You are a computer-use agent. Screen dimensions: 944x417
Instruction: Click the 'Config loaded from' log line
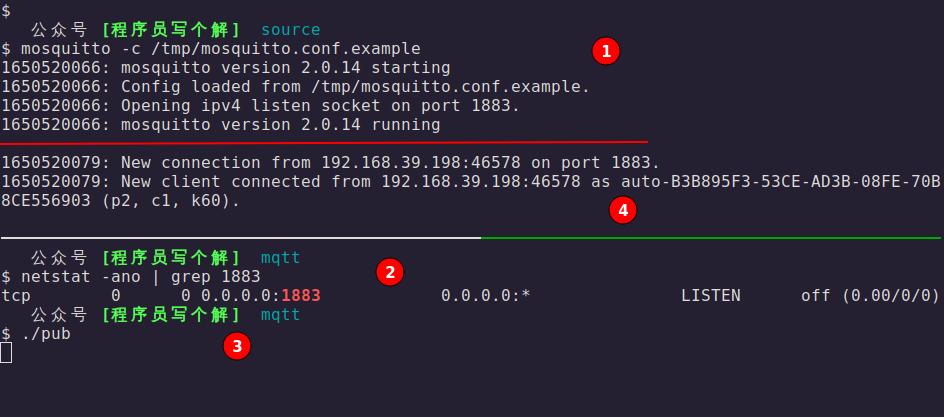point(296,86)
